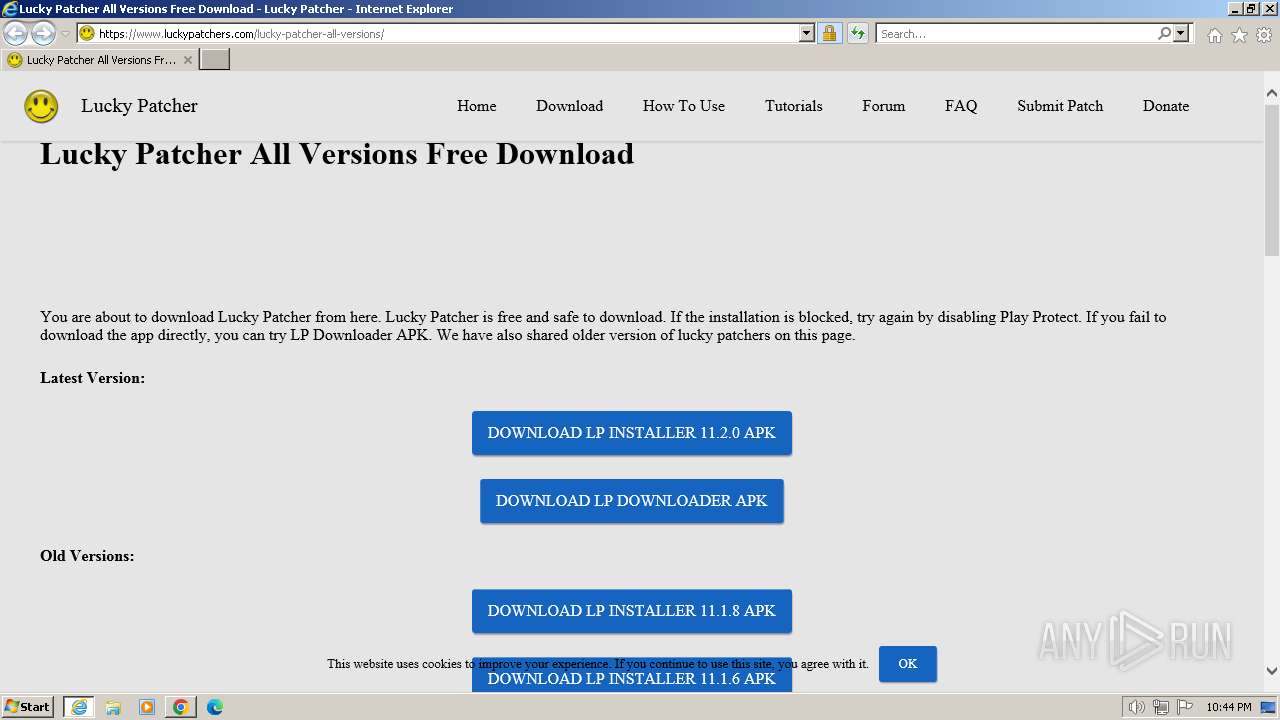Open the recent pages dropdown arrow
The width and height of the screenshot is (1280, 720).
tap(65, 34)
